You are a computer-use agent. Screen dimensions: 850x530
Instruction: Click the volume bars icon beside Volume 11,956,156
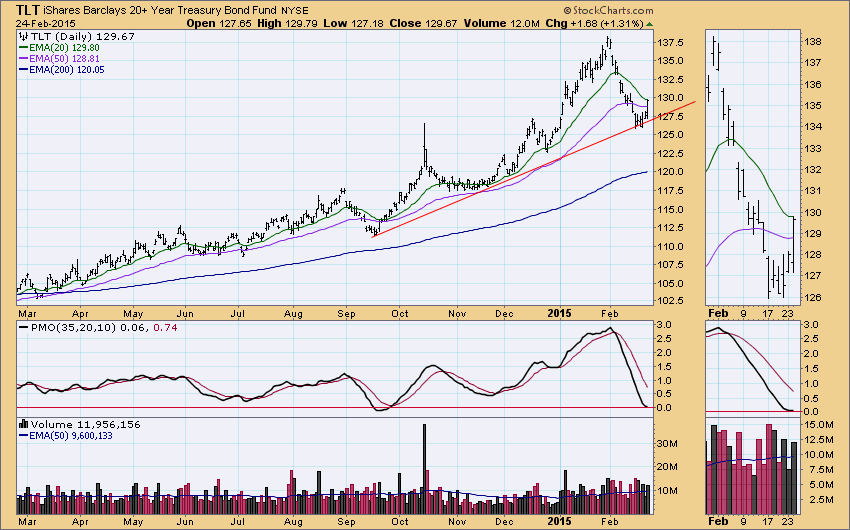pos(23,424)
